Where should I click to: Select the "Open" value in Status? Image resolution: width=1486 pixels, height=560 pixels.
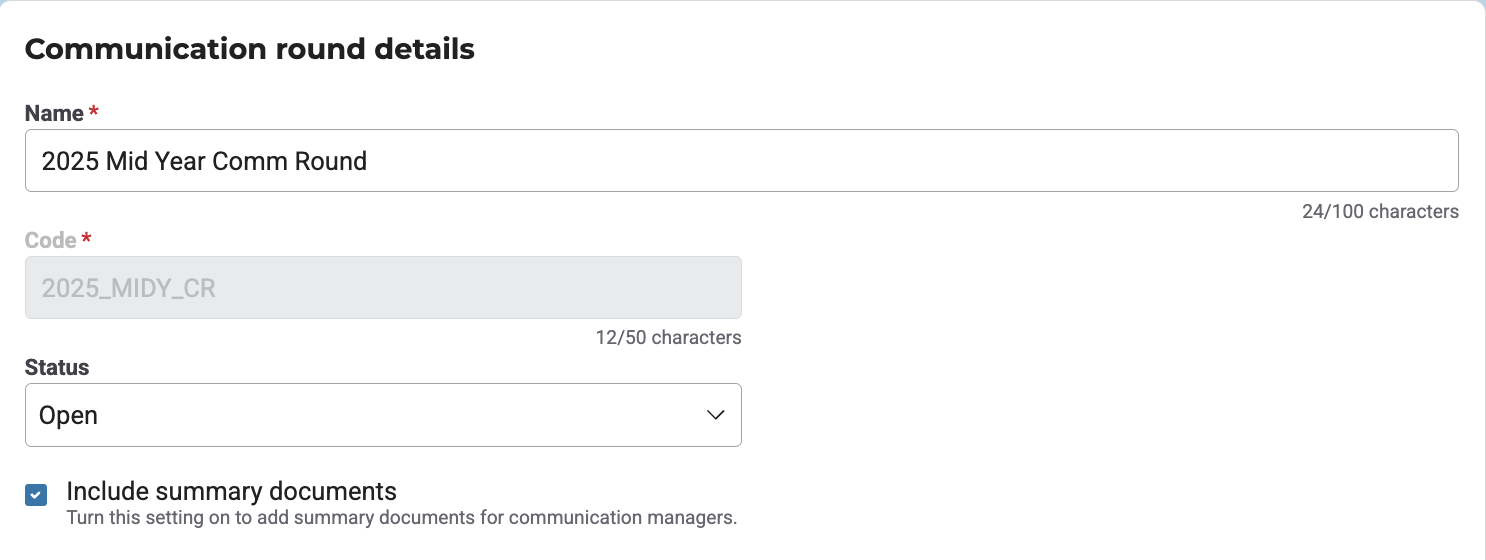[69, 415]
